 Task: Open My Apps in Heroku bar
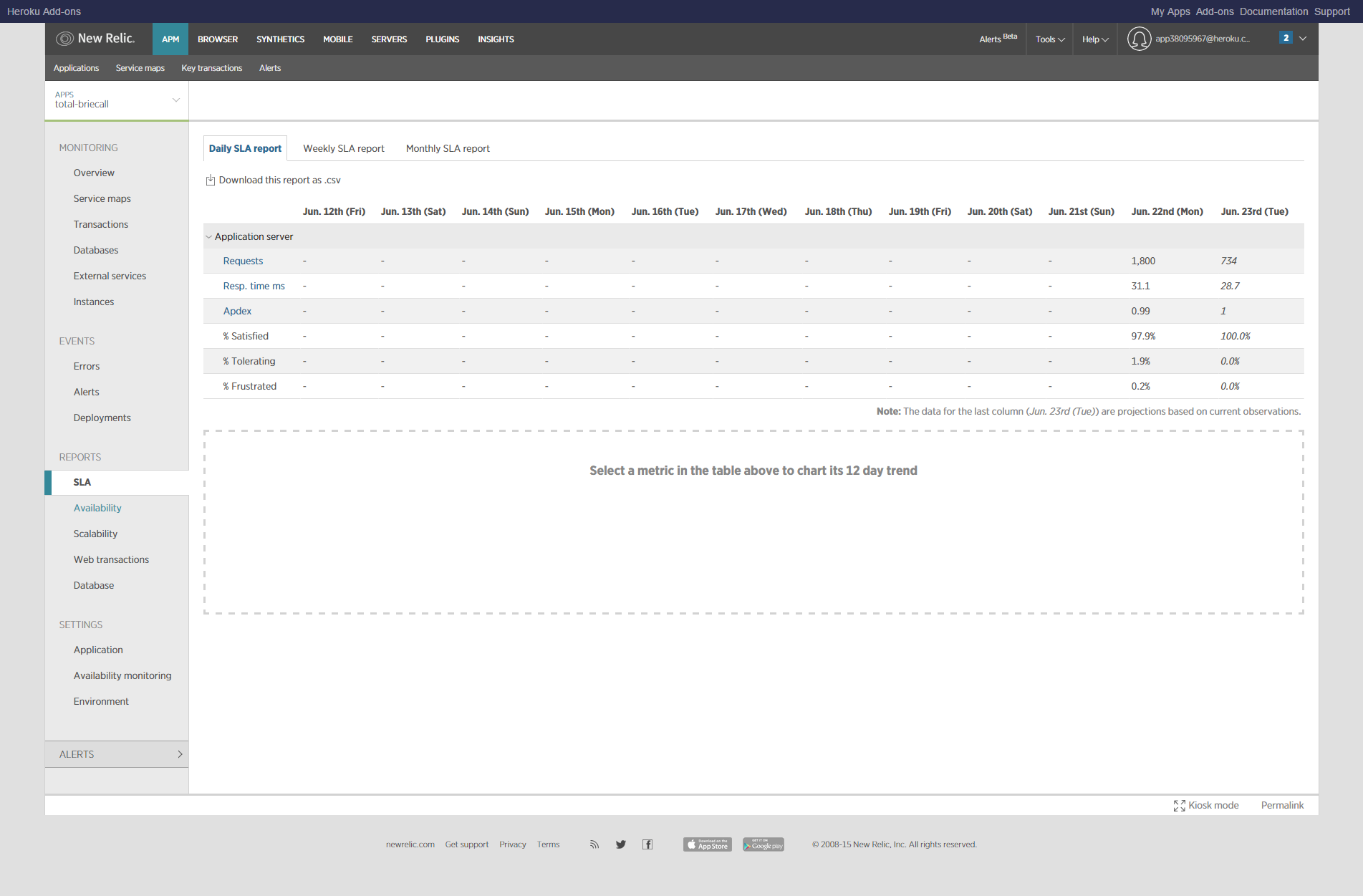click(1170, 11)
